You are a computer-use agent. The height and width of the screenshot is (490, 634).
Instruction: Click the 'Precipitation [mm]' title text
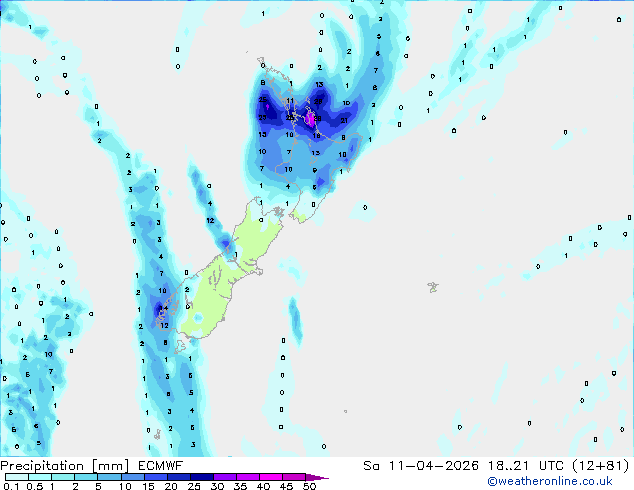tap(65, 466)
